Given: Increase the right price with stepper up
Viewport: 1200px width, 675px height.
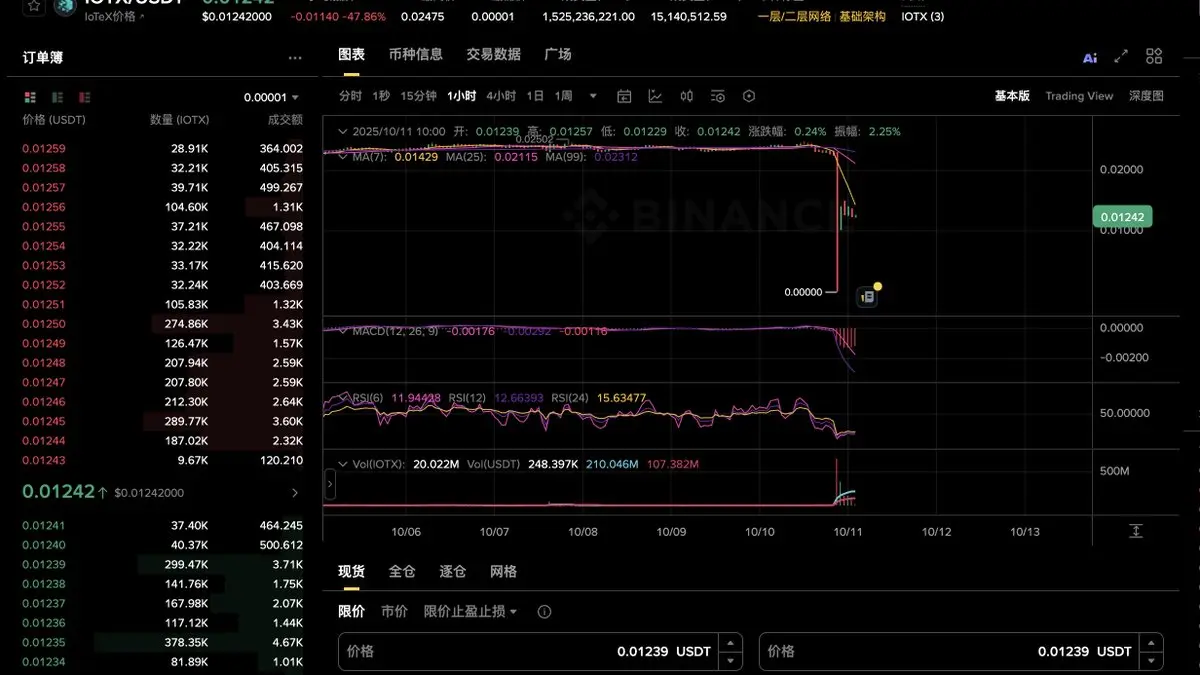Looking at the screenshot, I should (1152, 643).
